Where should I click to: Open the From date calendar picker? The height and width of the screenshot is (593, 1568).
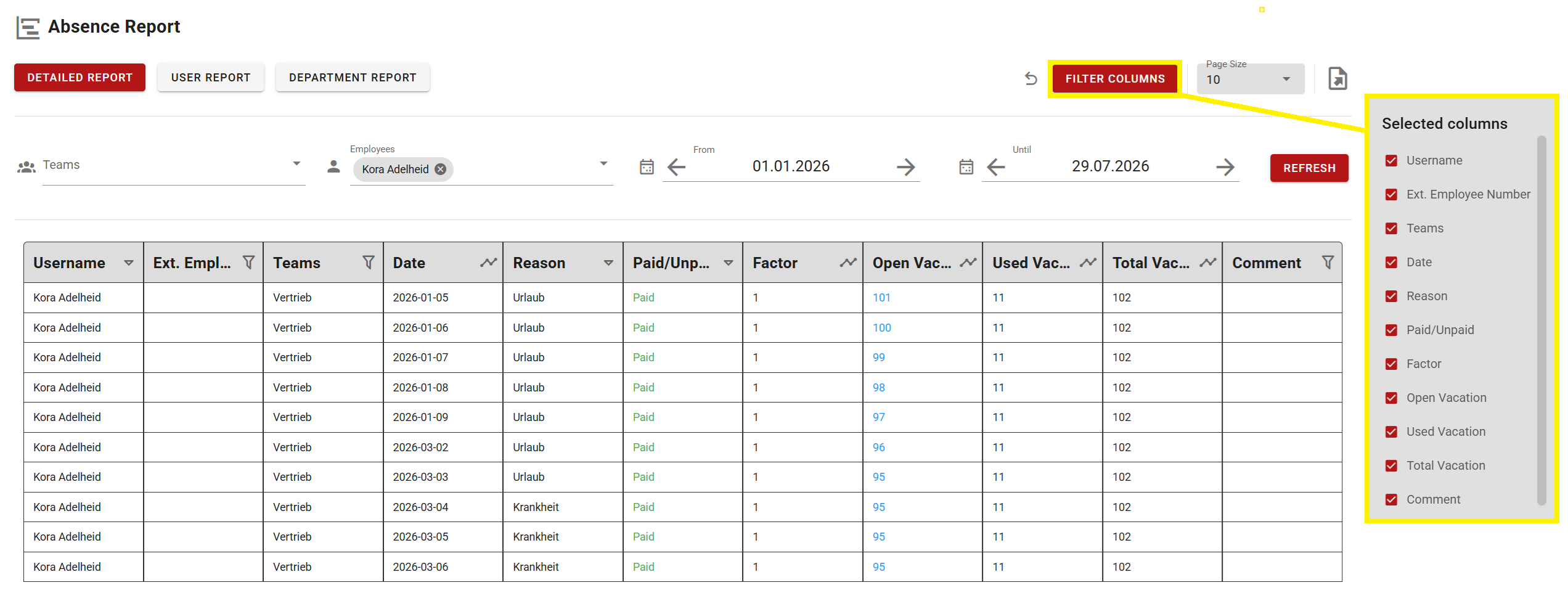(647, 167)
